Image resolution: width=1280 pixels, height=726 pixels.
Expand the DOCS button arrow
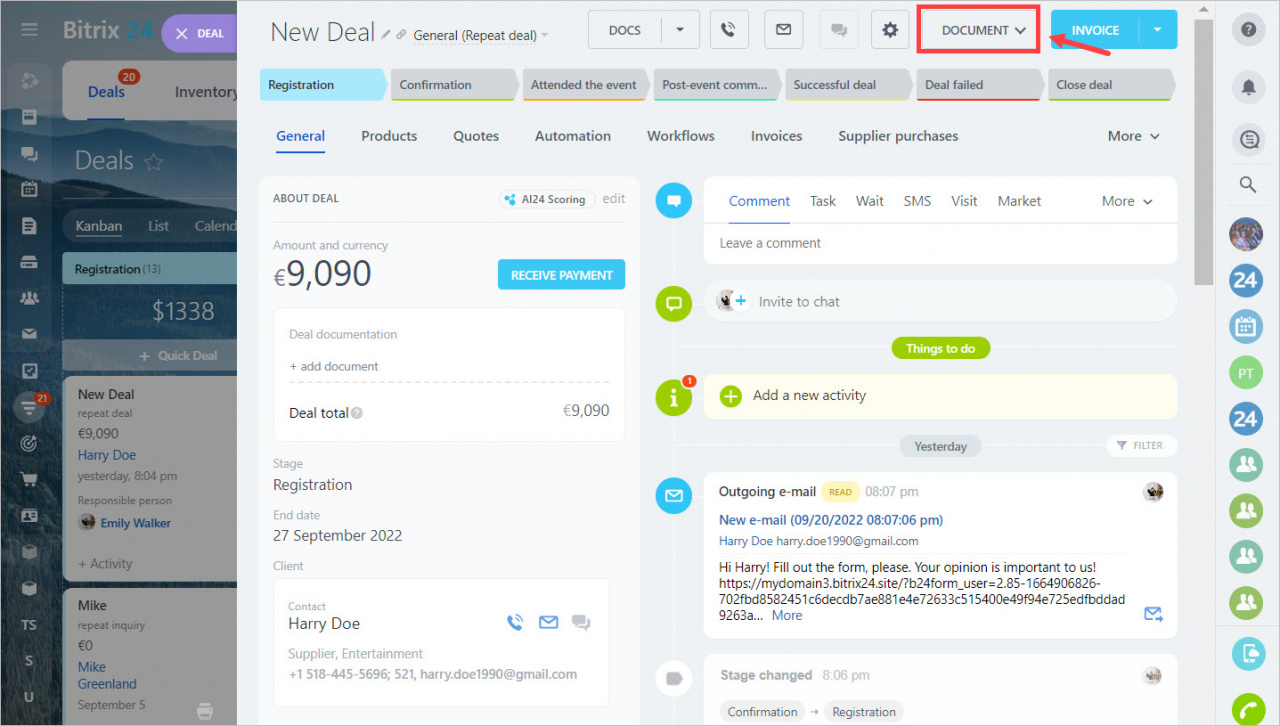coord(680,30)
